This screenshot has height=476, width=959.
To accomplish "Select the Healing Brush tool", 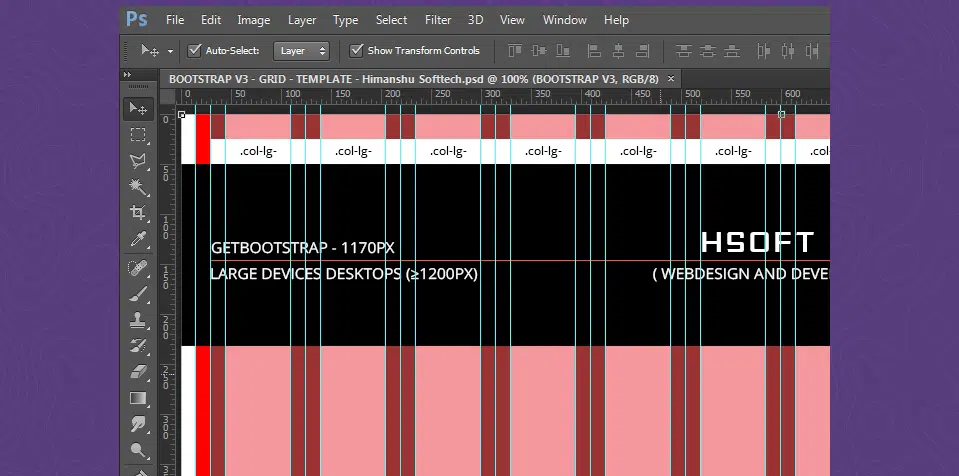I will pyautogui.click(x=138, y=269).
